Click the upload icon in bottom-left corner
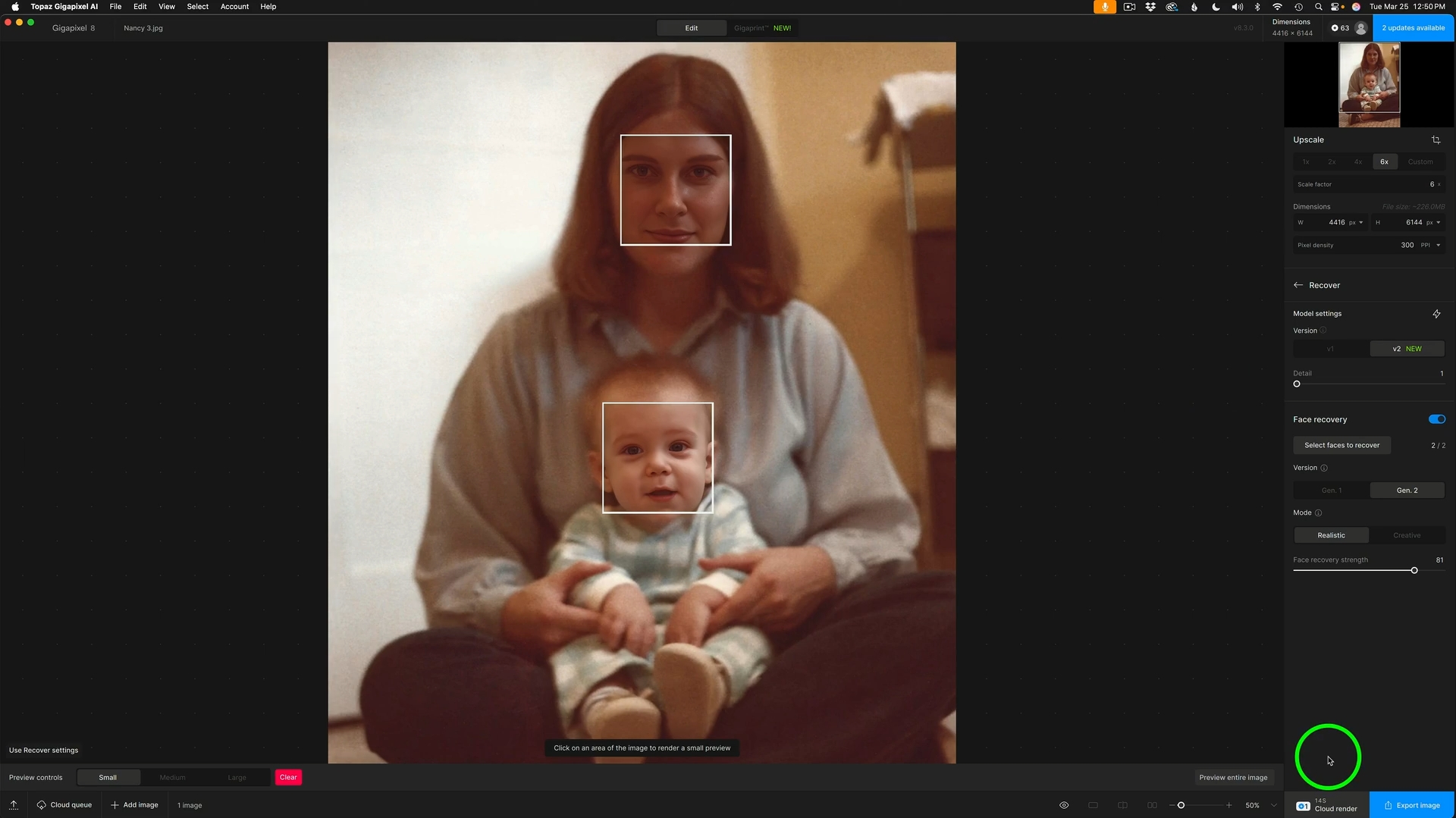This screenshot has width=1456, height=818. (14, 805)
